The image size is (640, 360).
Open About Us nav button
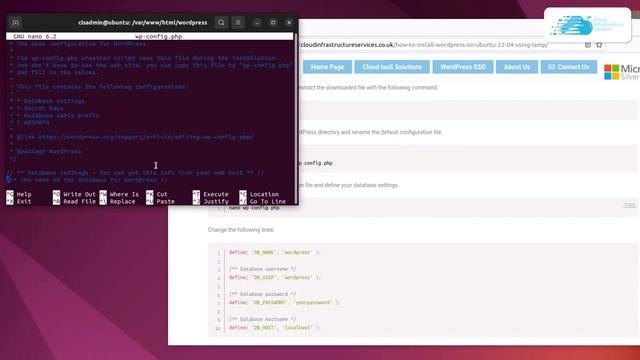(x=517, y=67)
